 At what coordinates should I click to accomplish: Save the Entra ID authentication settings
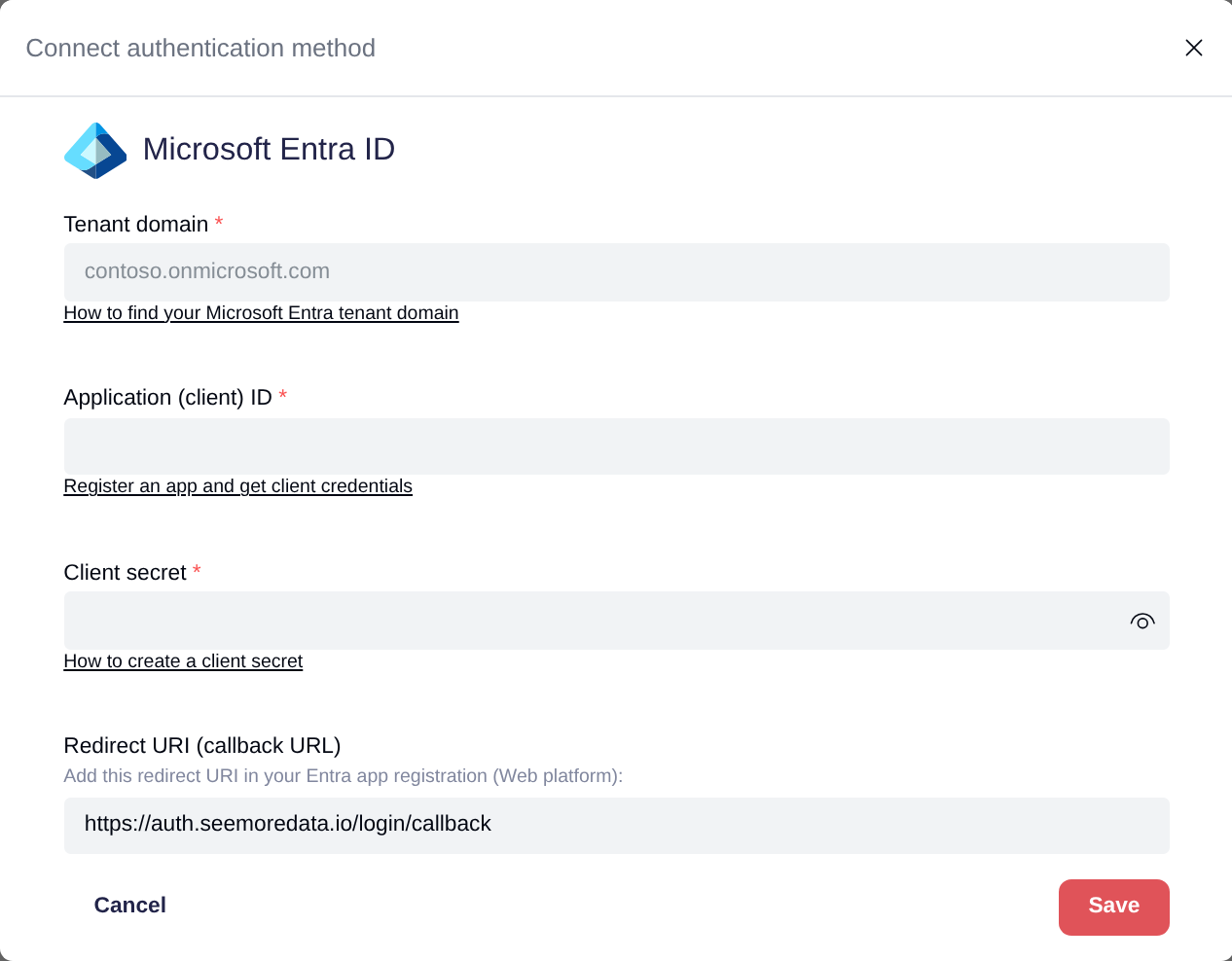[1113, 908]
